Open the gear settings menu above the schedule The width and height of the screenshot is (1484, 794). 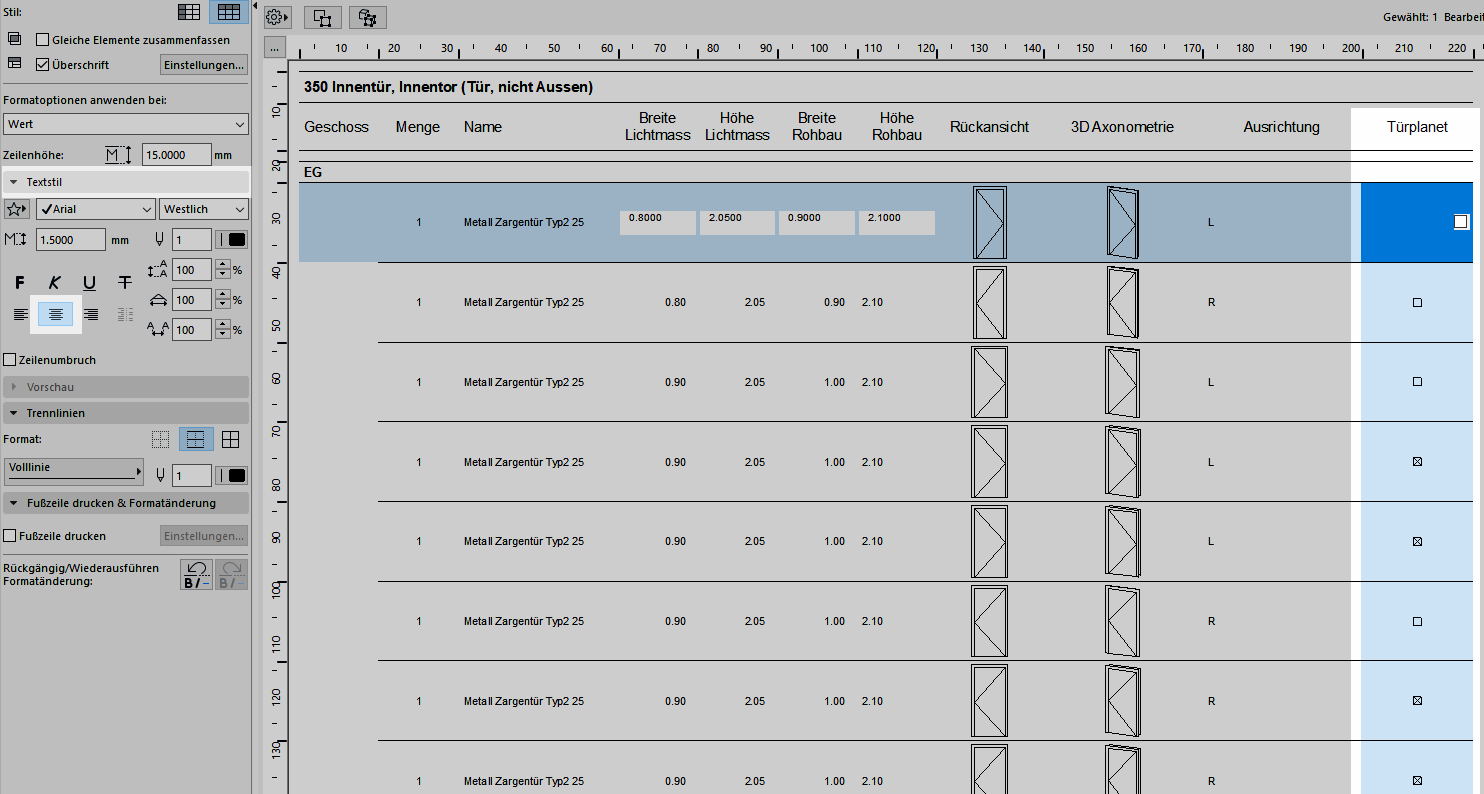[x=277, y=17]
